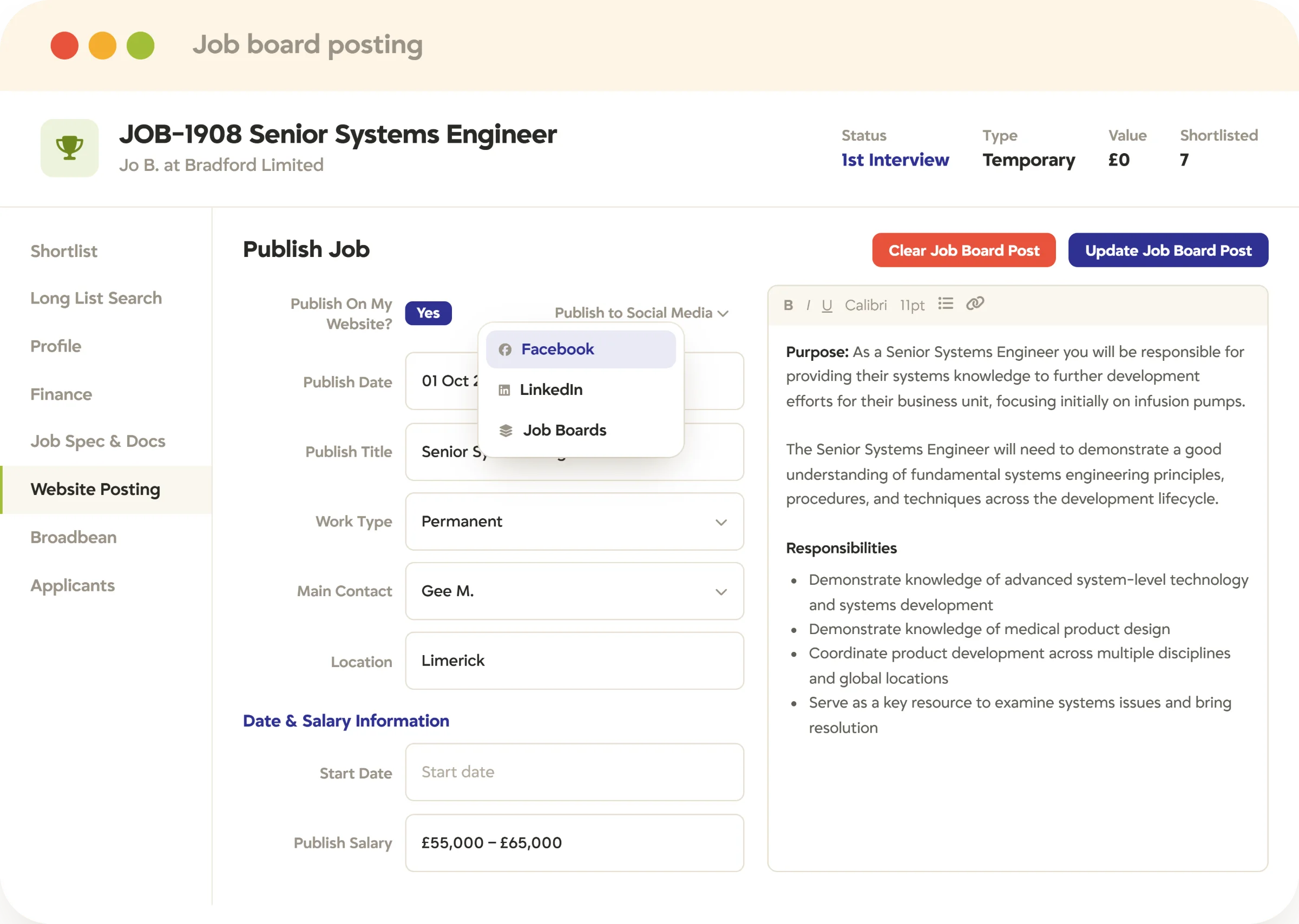The height and width of the screenshot is (924, 1299).
Task: Open the Main Contact dropdown showing Gee M.
Action: click(574, 591)
